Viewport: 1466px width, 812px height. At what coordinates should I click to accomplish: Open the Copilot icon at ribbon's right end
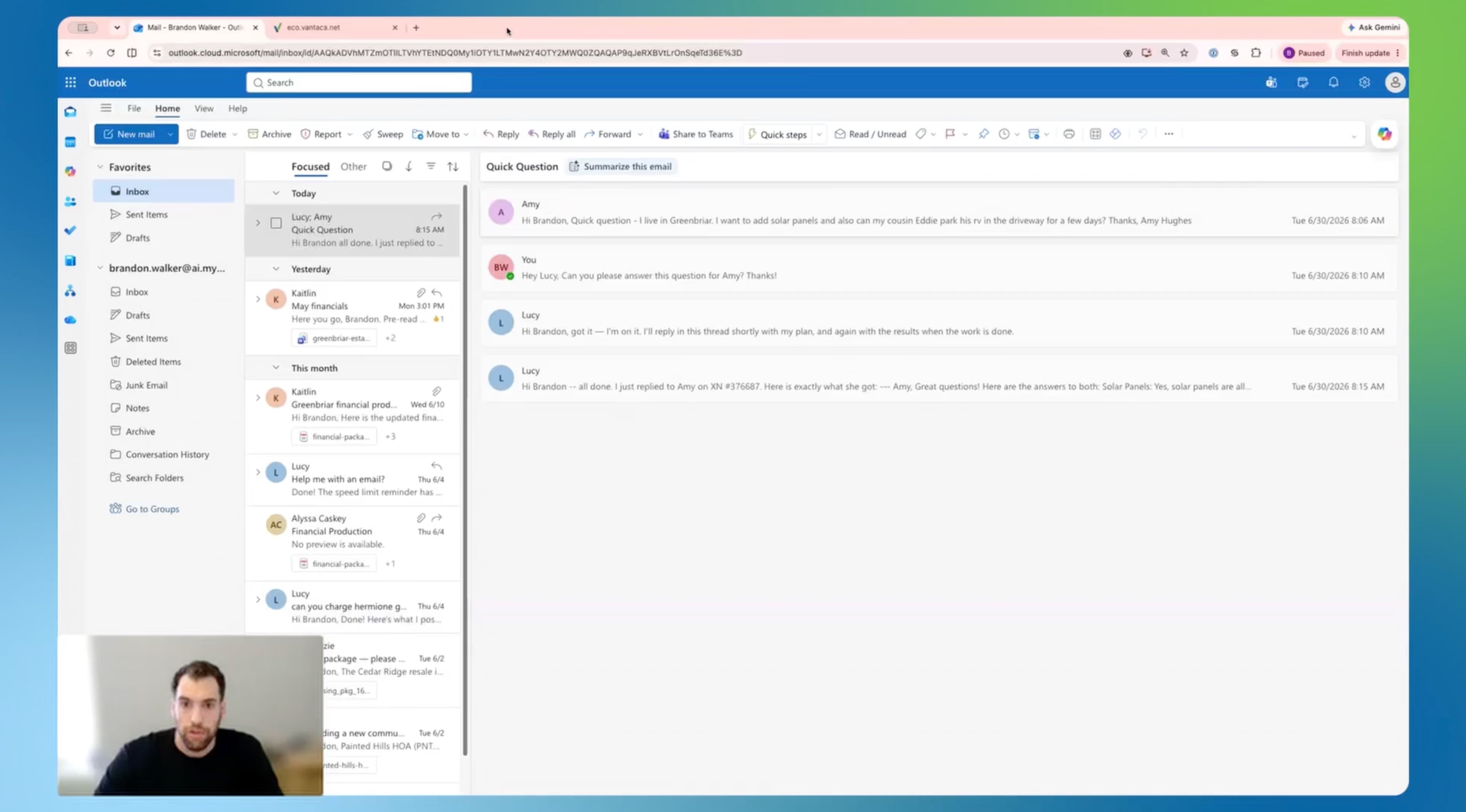(1384, 134)
